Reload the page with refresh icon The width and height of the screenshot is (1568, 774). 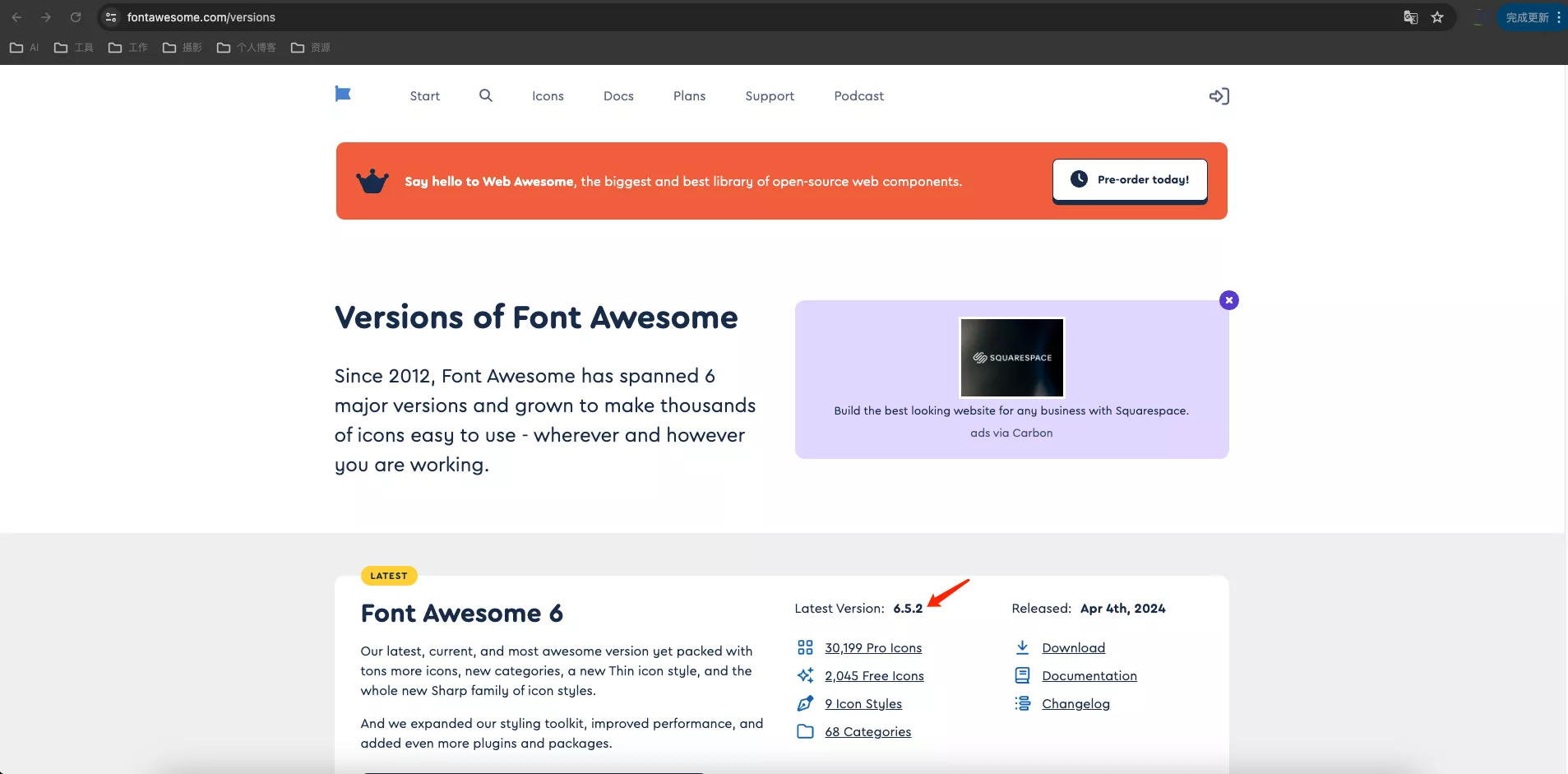76,17
